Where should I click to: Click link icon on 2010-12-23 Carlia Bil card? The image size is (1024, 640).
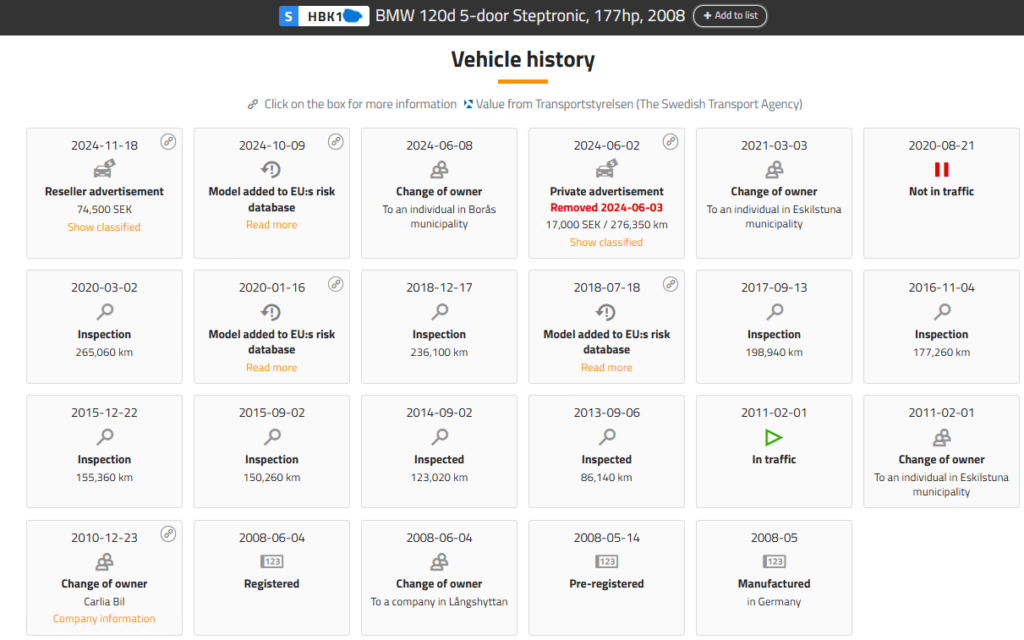click(x=168, y=534)
